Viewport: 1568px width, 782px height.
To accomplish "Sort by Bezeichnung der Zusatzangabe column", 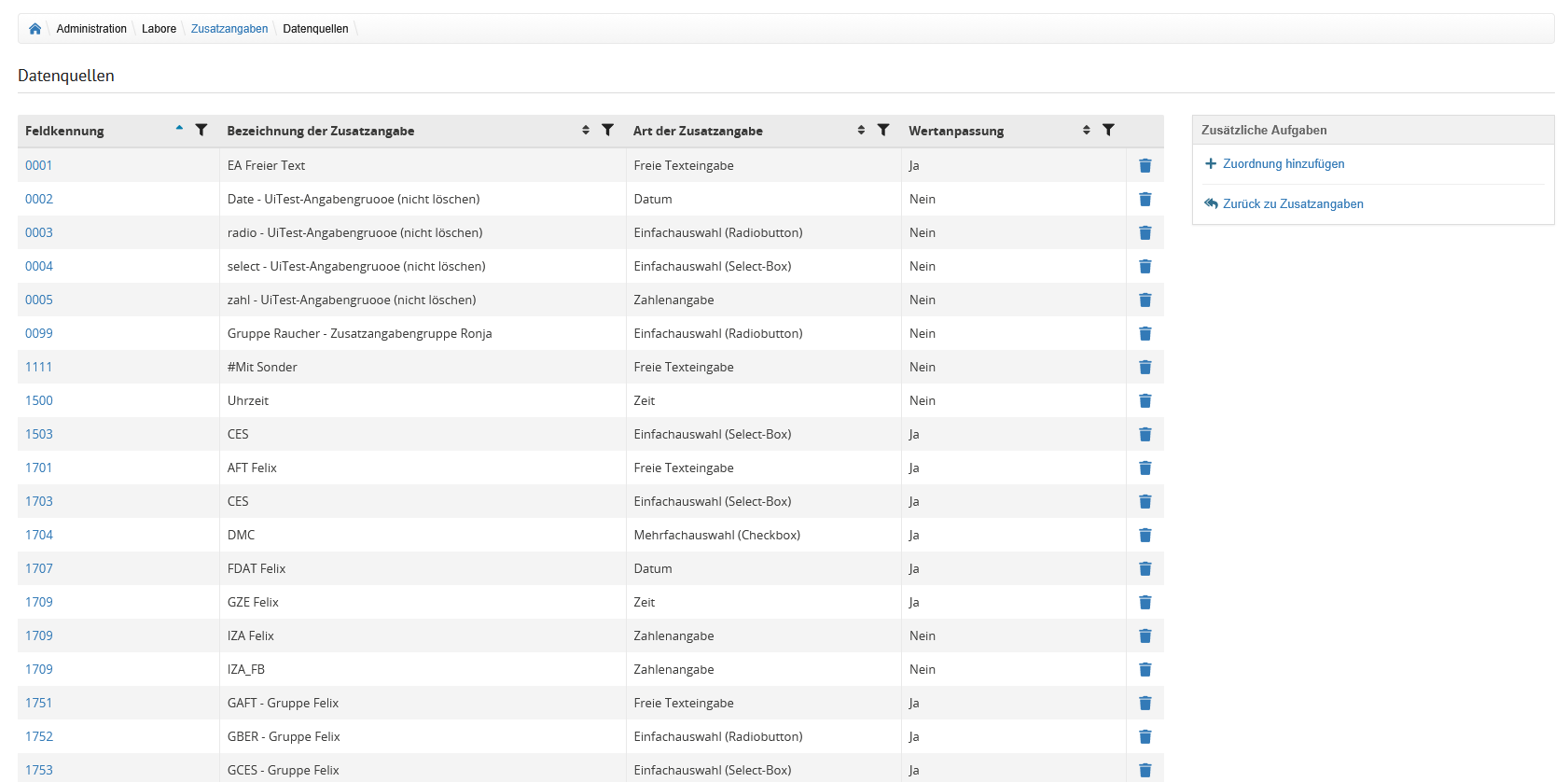I will coord(586,131).
